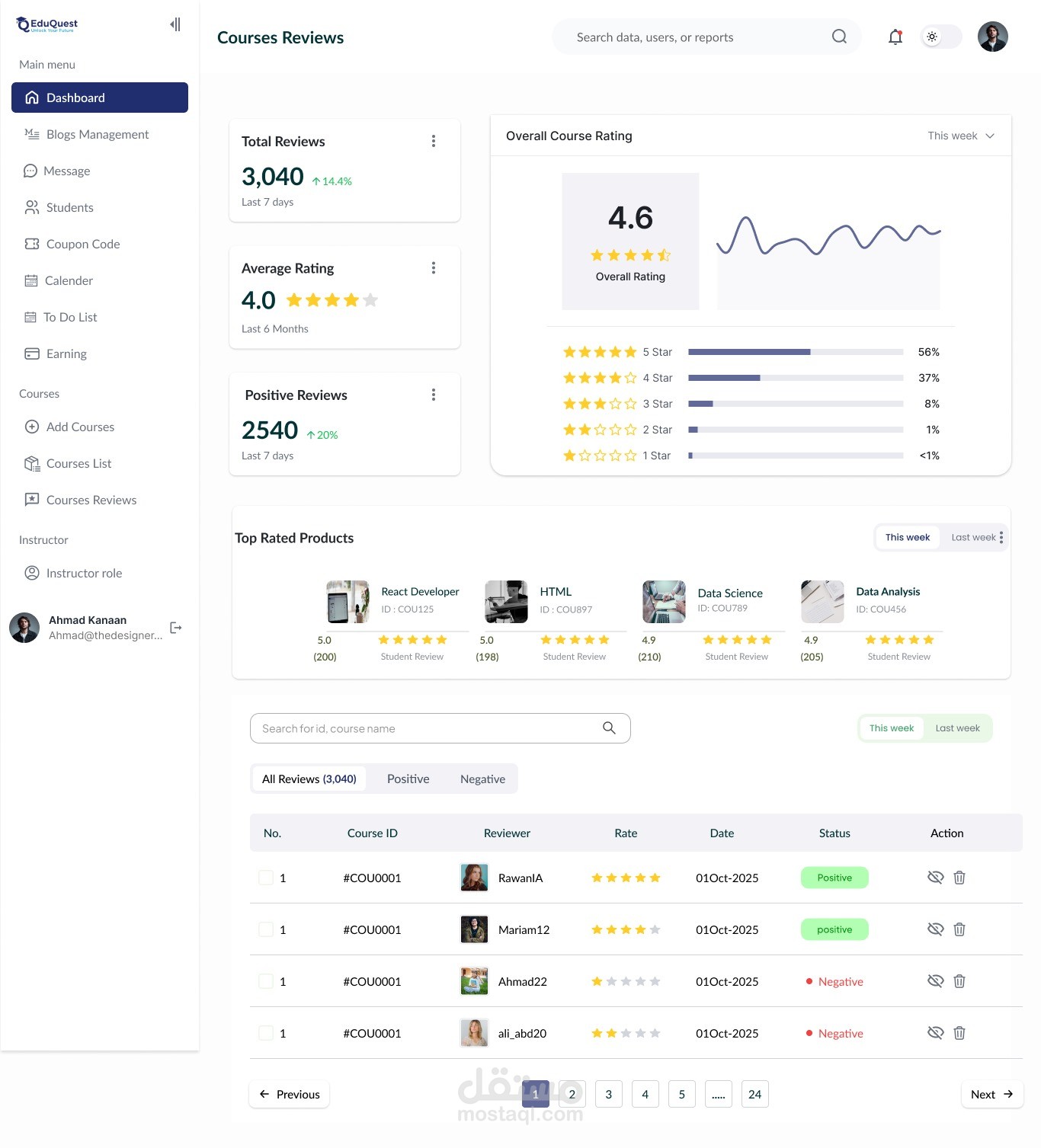This screenshot has height=1148, width=1041.
Task: Go to page 5 of reviews
Action: point(682,1094)
